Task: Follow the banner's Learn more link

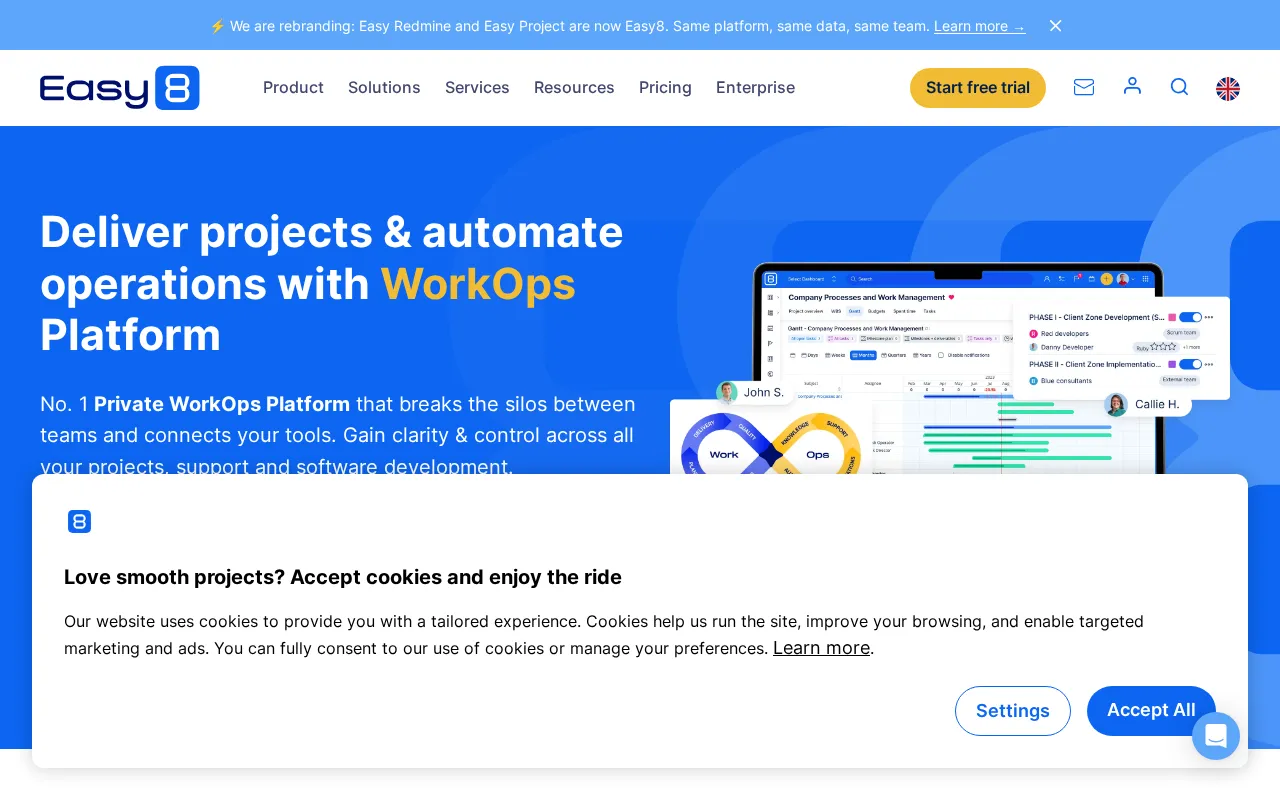Action: tap(979, 26)
